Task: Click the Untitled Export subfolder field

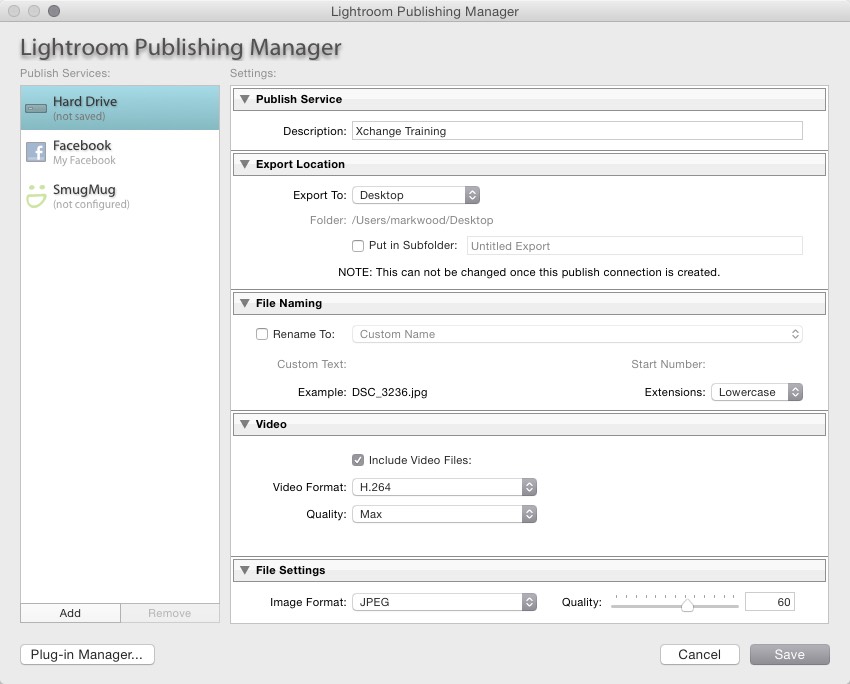Action: click(x=635, y=246)
